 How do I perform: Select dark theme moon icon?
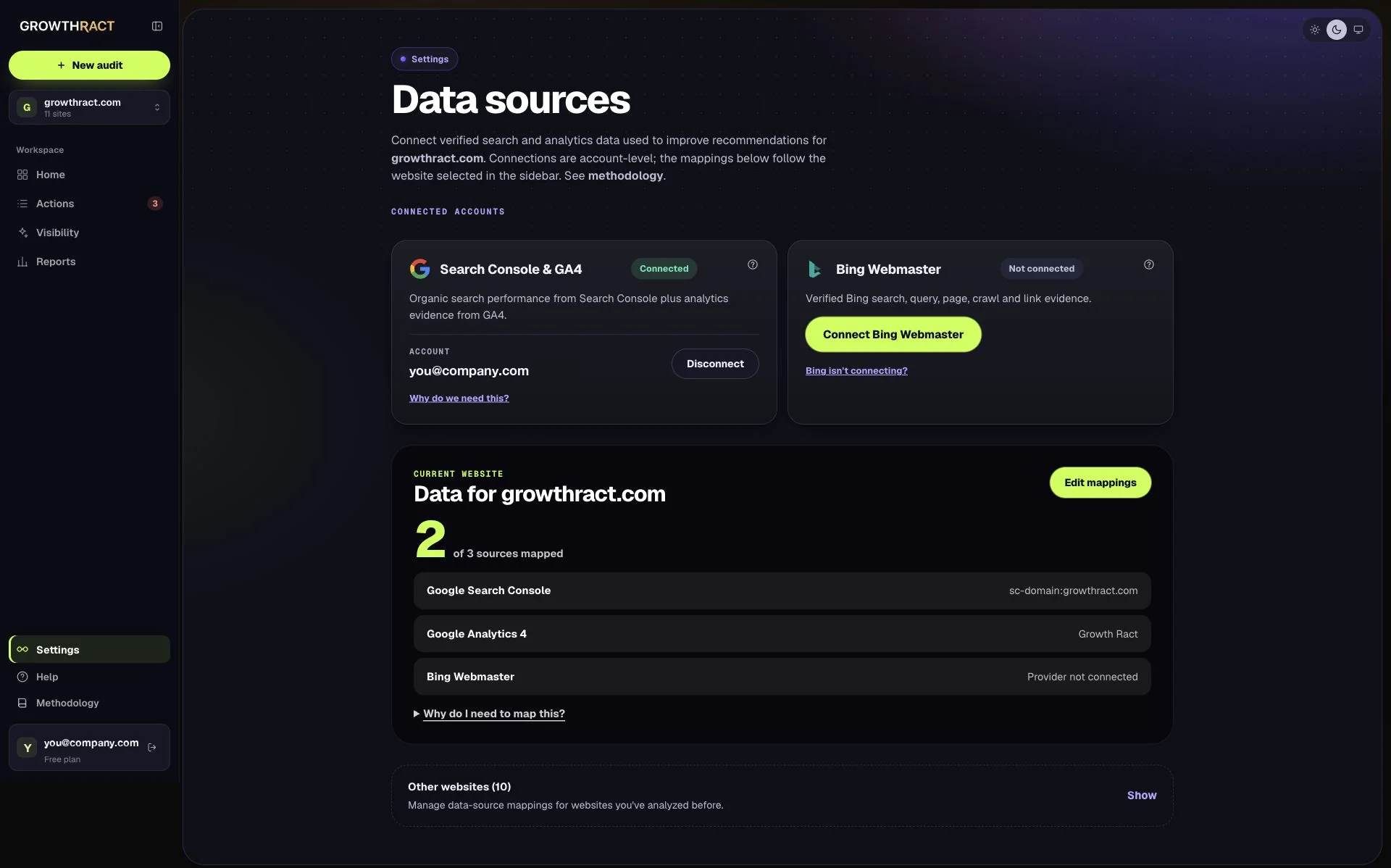[1337, 30]
